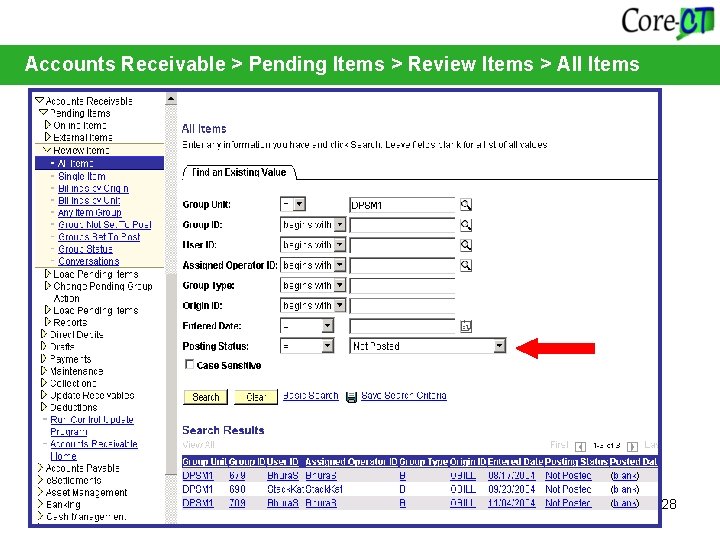Open calendar picker for Entered Date
Image resolution: width=720 pixels, height=540 pixels.
click(x=466, y=326)
